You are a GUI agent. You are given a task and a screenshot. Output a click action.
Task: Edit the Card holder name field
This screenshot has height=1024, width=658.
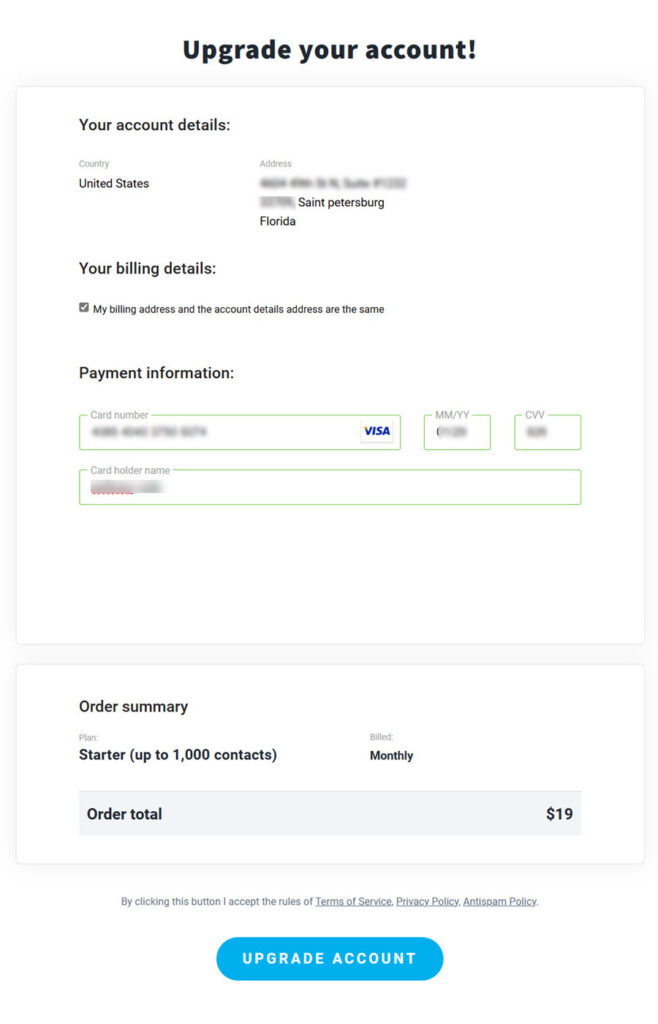[330, 487]
